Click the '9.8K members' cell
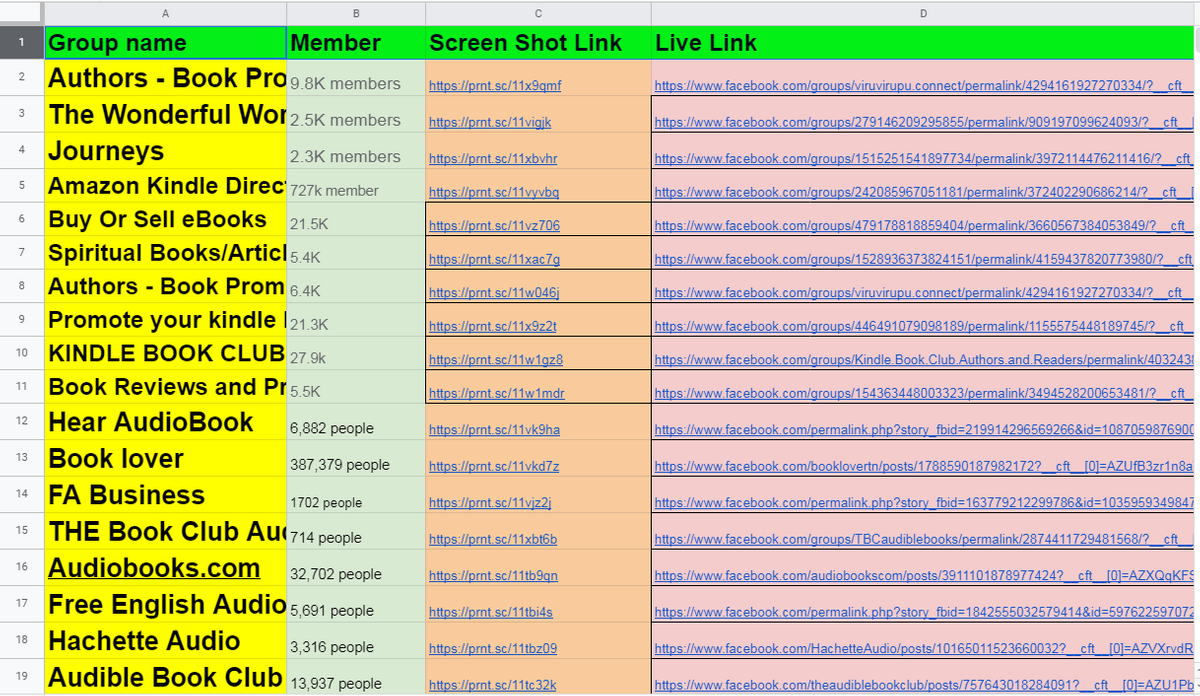The height and width of the screenshot is (696, 1200). 356,79
